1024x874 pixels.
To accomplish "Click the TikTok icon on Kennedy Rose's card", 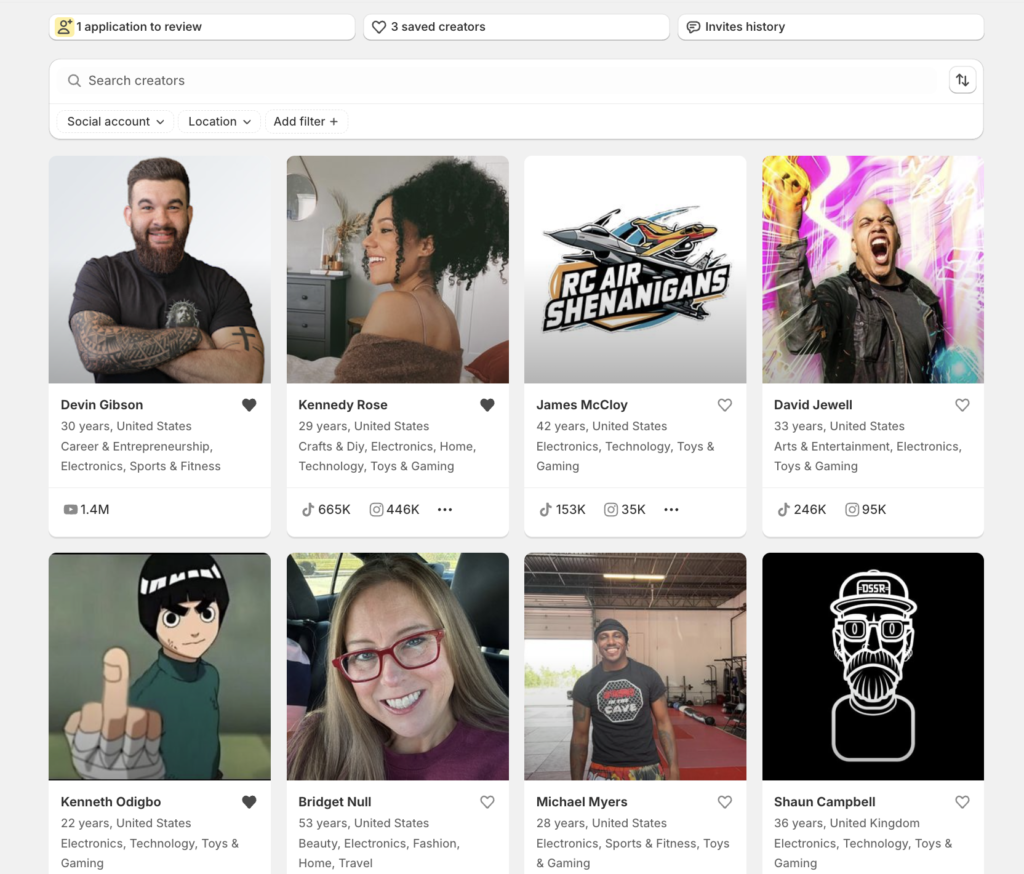I will pyautogui.click(x=308, y=510).
